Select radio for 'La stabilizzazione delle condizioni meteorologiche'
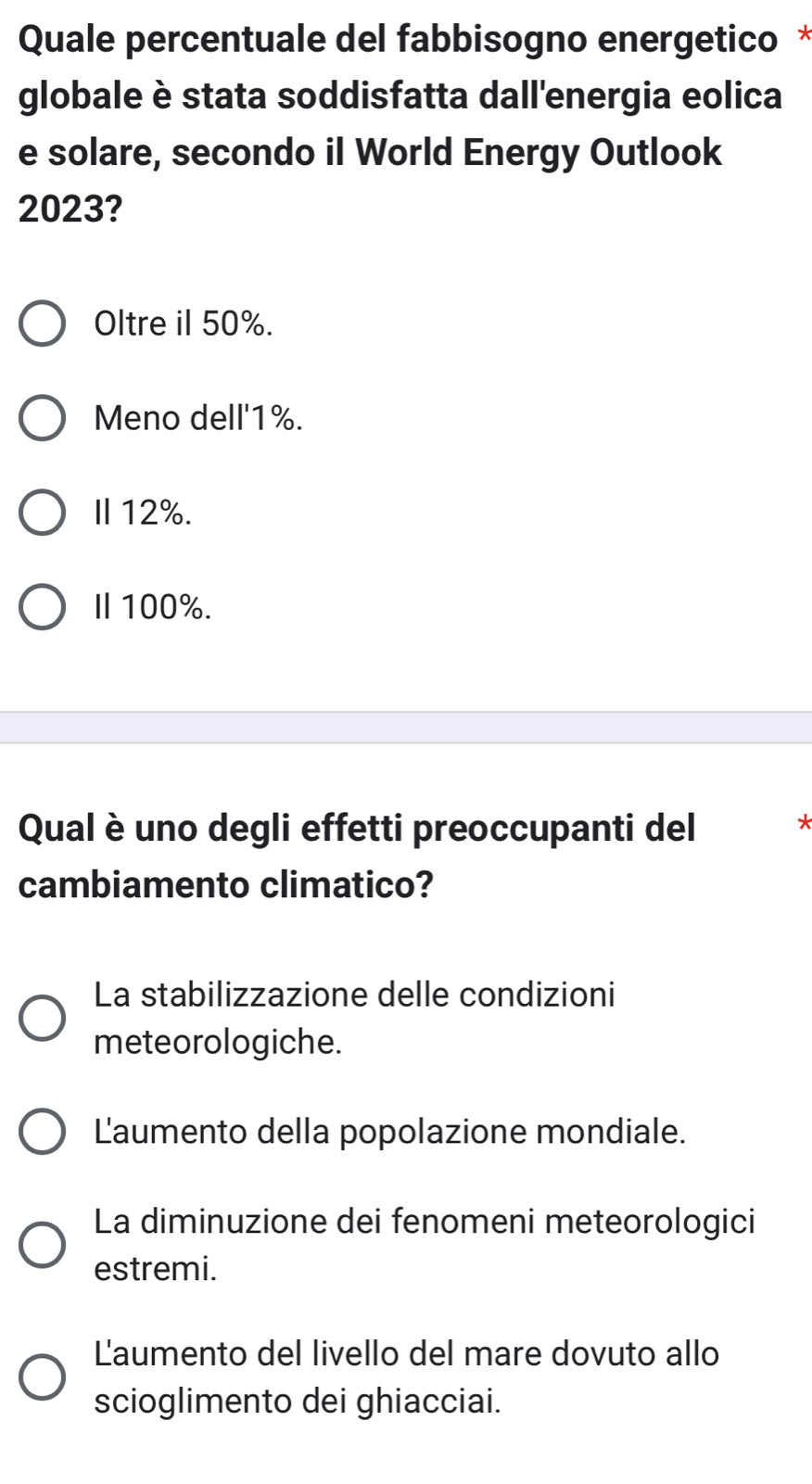Screen dimensions: 812x1484 (x=43, y=1019)
